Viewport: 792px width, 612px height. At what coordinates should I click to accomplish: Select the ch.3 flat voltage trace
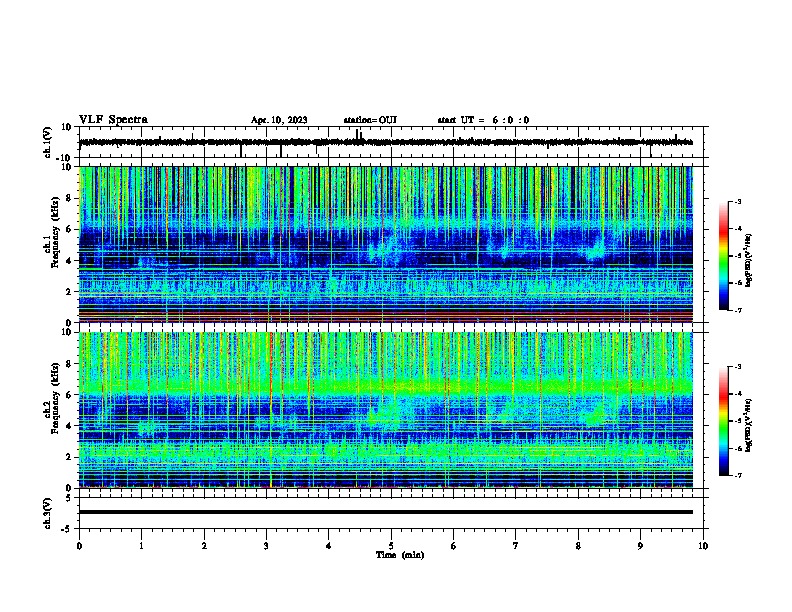[x=385, y=512]
